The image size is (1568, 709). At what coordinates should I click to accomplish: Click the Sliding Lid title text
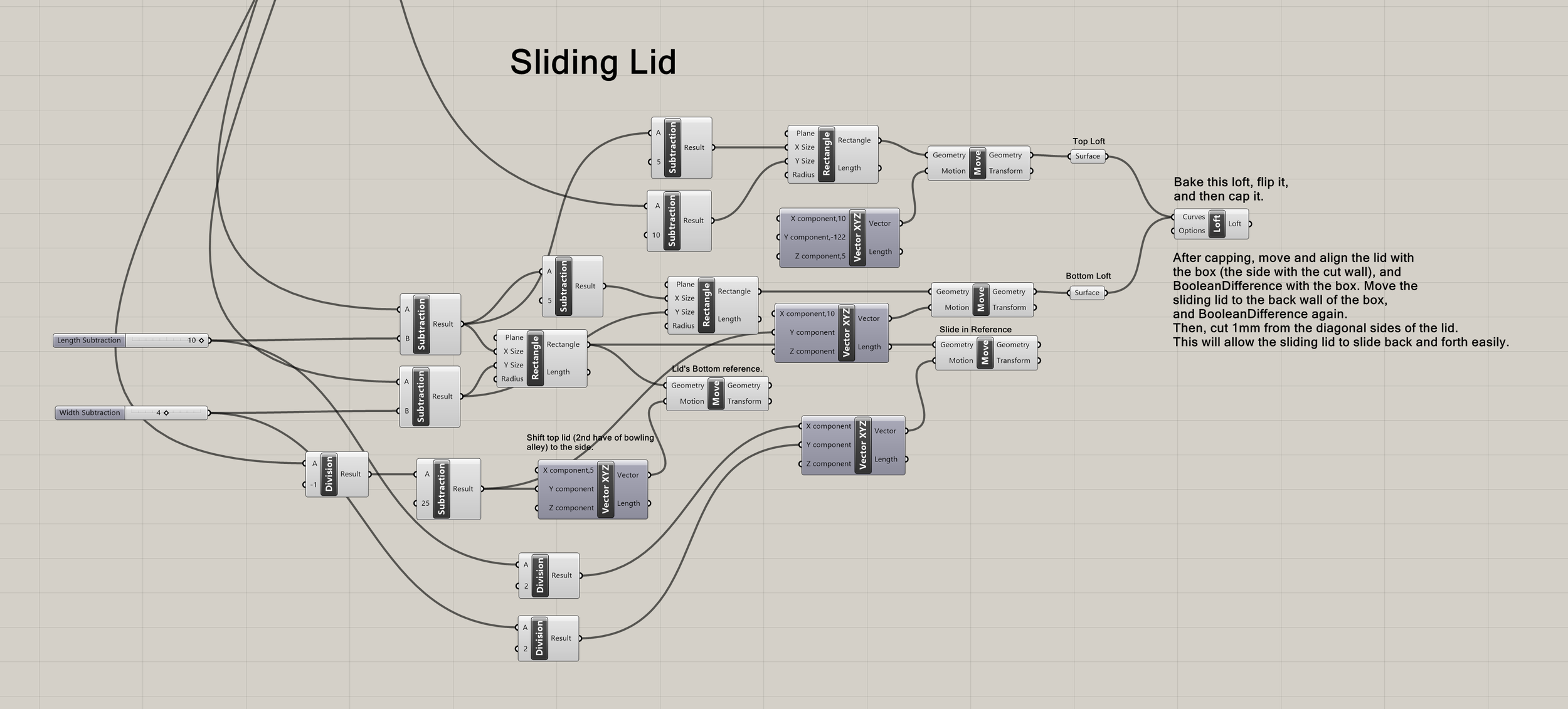click(x=593, y=62)
